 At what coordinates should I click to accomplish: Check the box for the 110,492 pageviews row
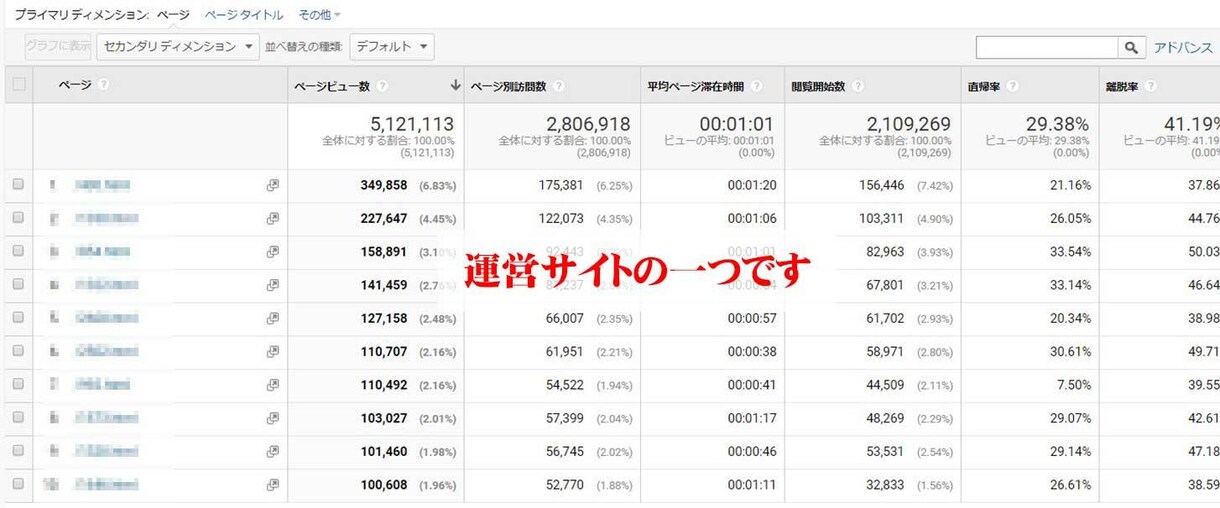(x=18, y=385)
